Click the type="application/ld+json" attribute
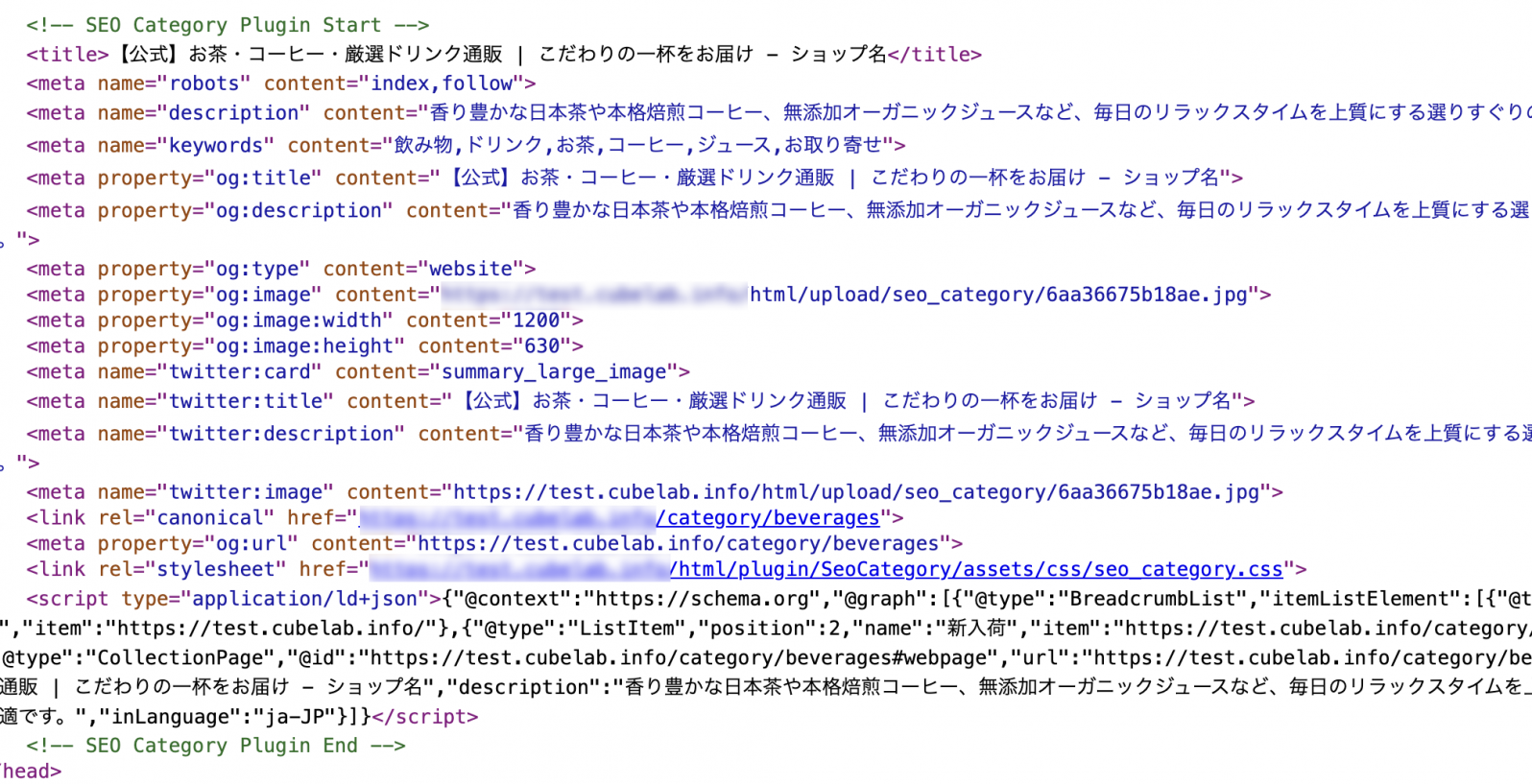1532x784 pixels. coord(275,600)
